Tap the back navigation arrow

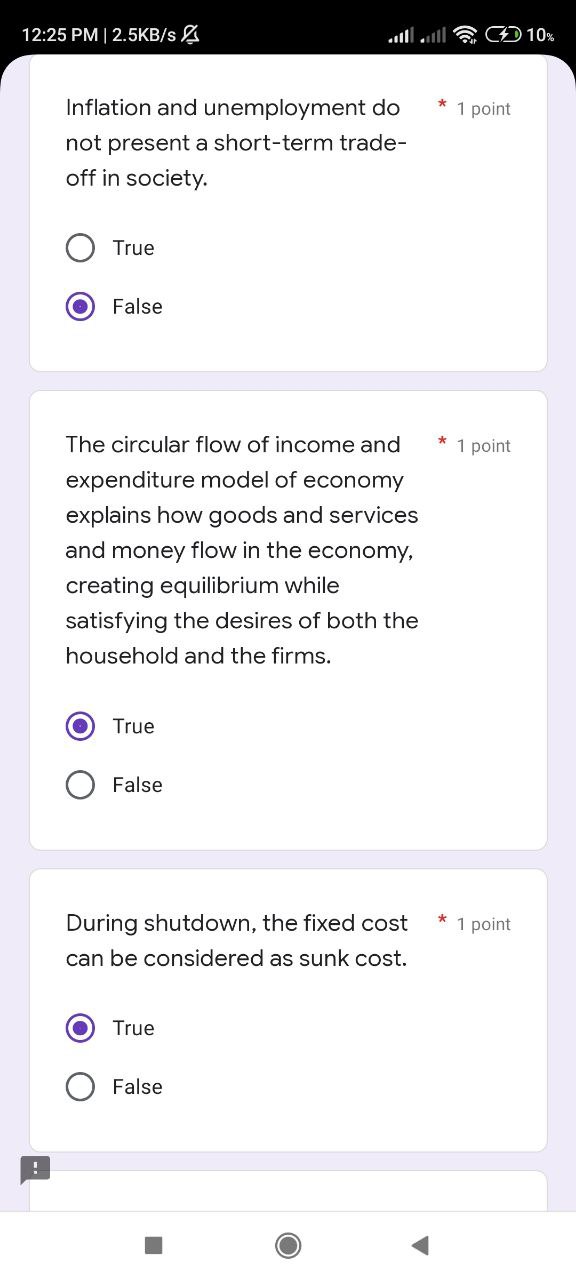point(420,1245)
